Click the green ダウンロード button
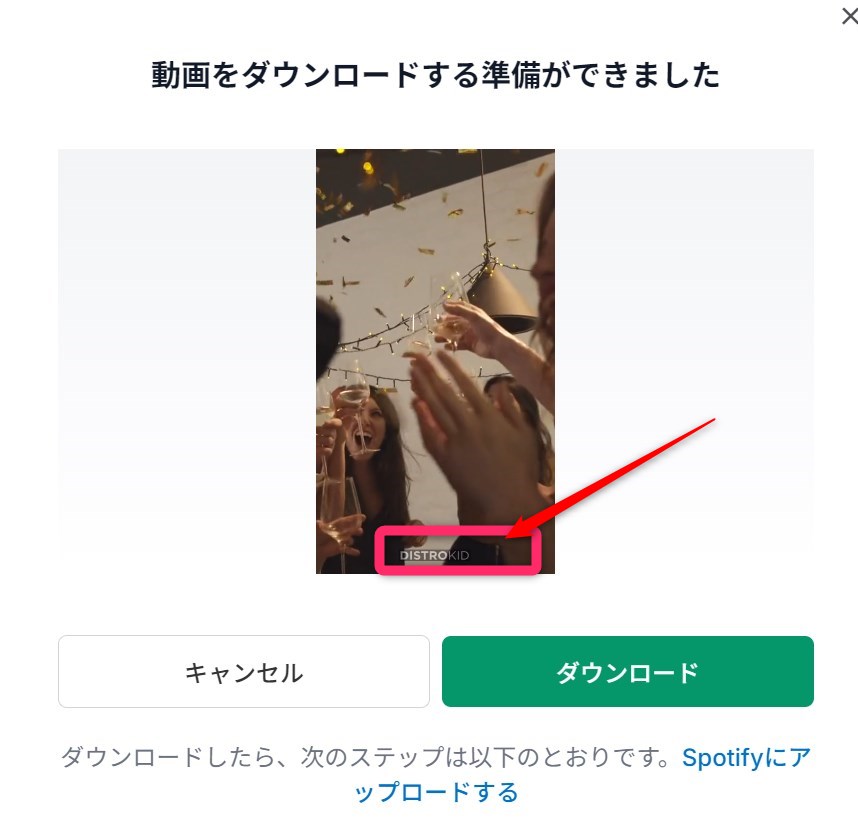 [628, 671]
